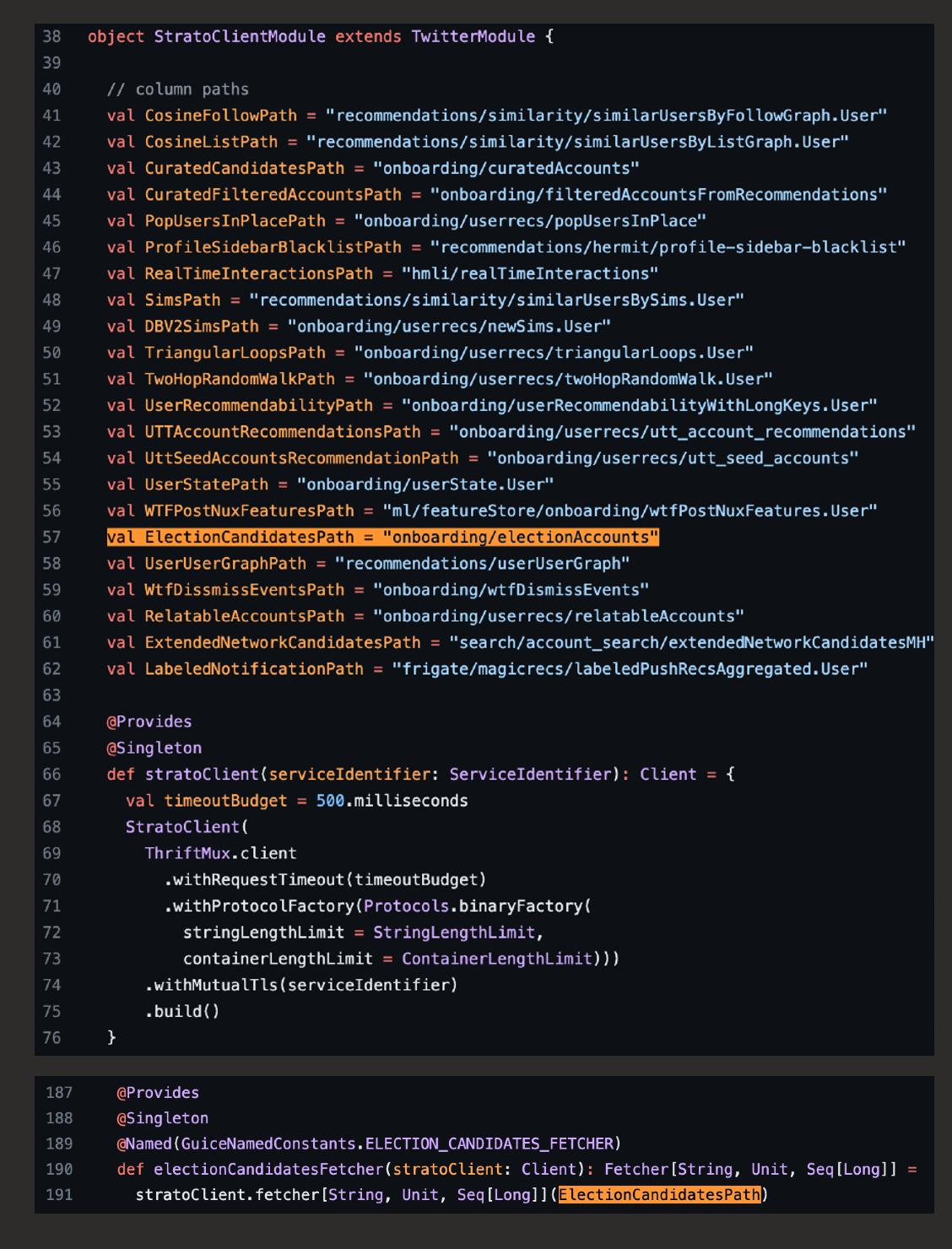Click the LabeledNotificationPath variable name

pyautogui.click(x=253, y=669)
